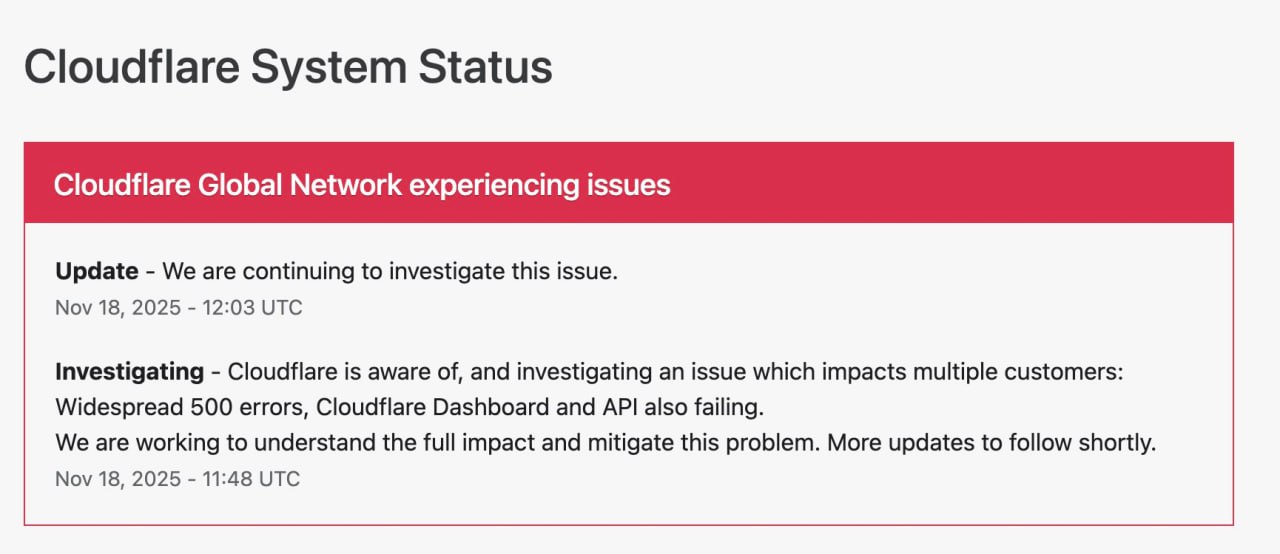Click the 12:03 UTC update timestamp
This screenshot has height=554, width=1280.
[x=178, y=307]
